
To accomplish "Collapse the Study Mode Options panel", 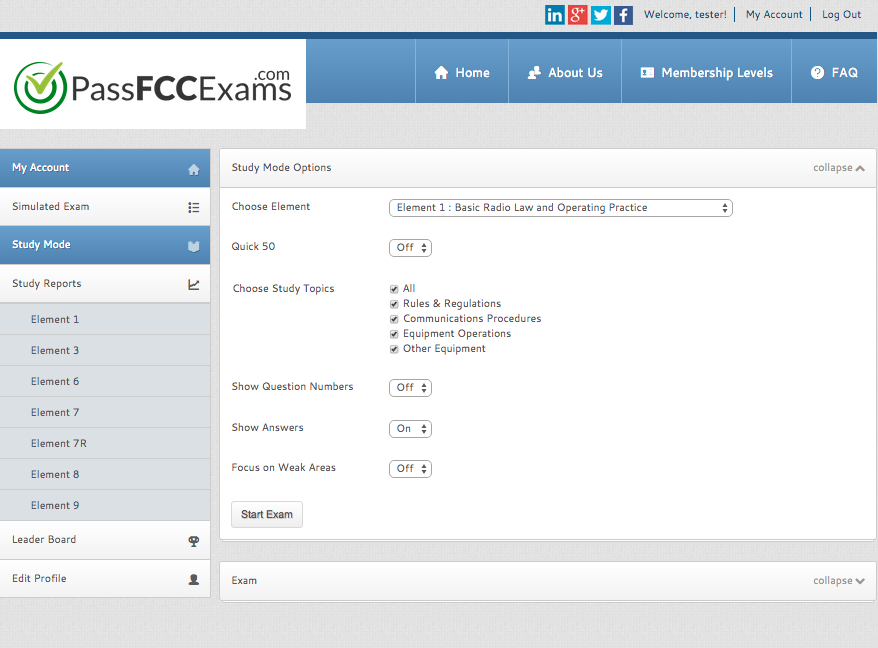I will [x=838, y=168].
